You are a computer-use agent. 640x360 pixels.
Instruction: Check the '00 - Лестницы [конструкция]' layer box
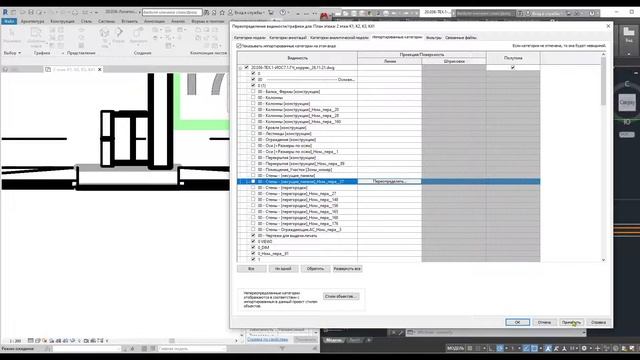click(x=253, y=133)
